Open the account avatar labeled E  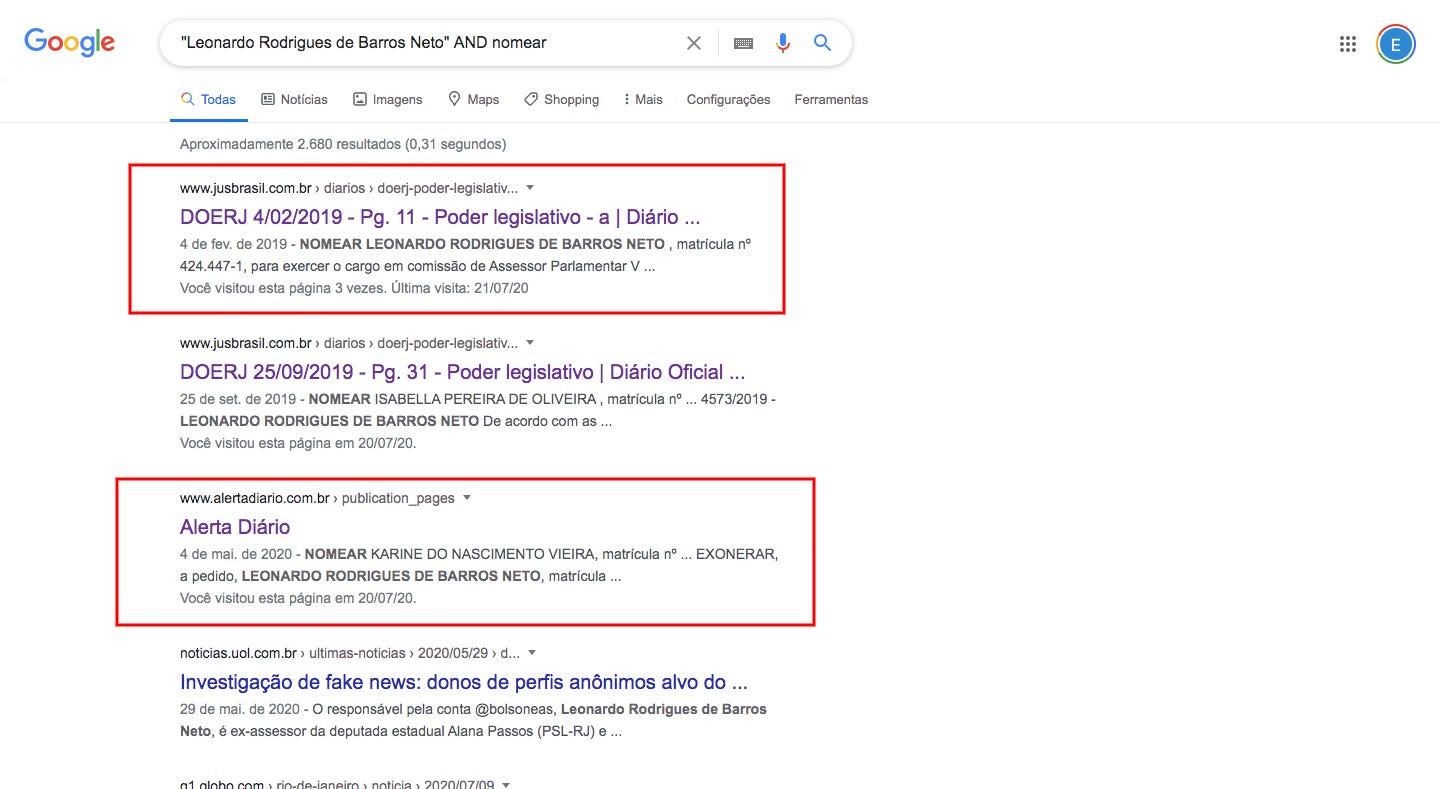tap(1396, 43)
